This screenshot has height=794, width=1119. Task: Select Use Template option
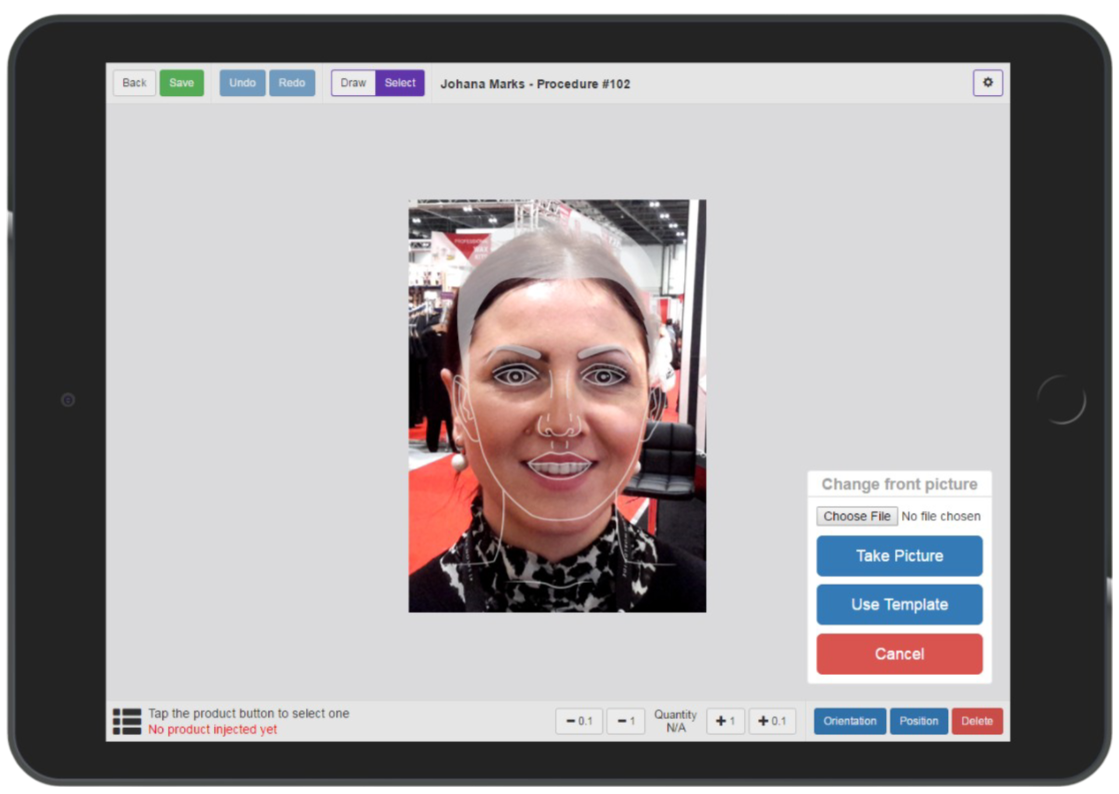tap(899, 605)
